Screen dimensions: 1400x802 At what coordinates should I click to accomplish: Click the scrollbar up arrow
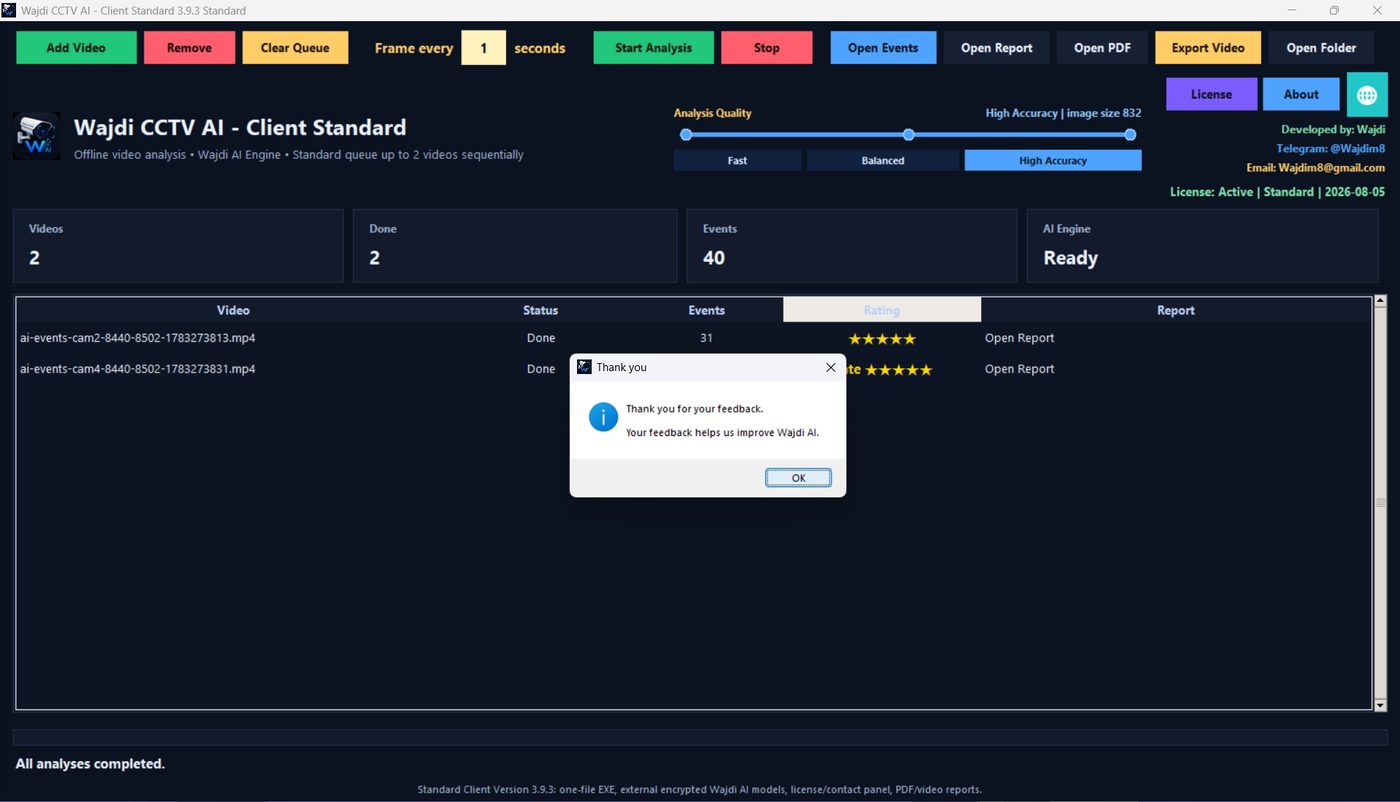[x=1381, y=300]
